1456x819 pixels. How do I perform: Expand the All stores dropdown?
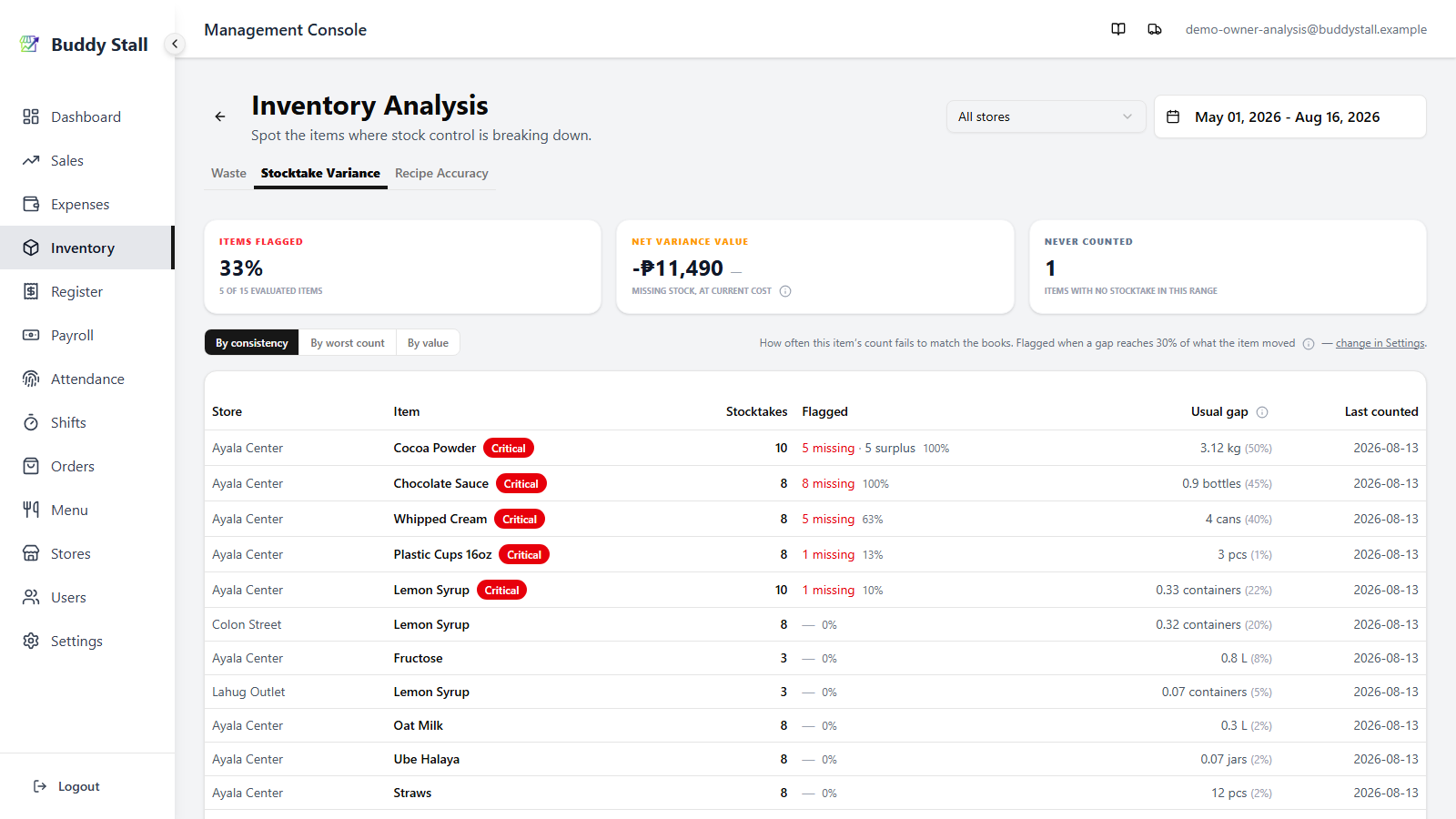coord(1046,116)
